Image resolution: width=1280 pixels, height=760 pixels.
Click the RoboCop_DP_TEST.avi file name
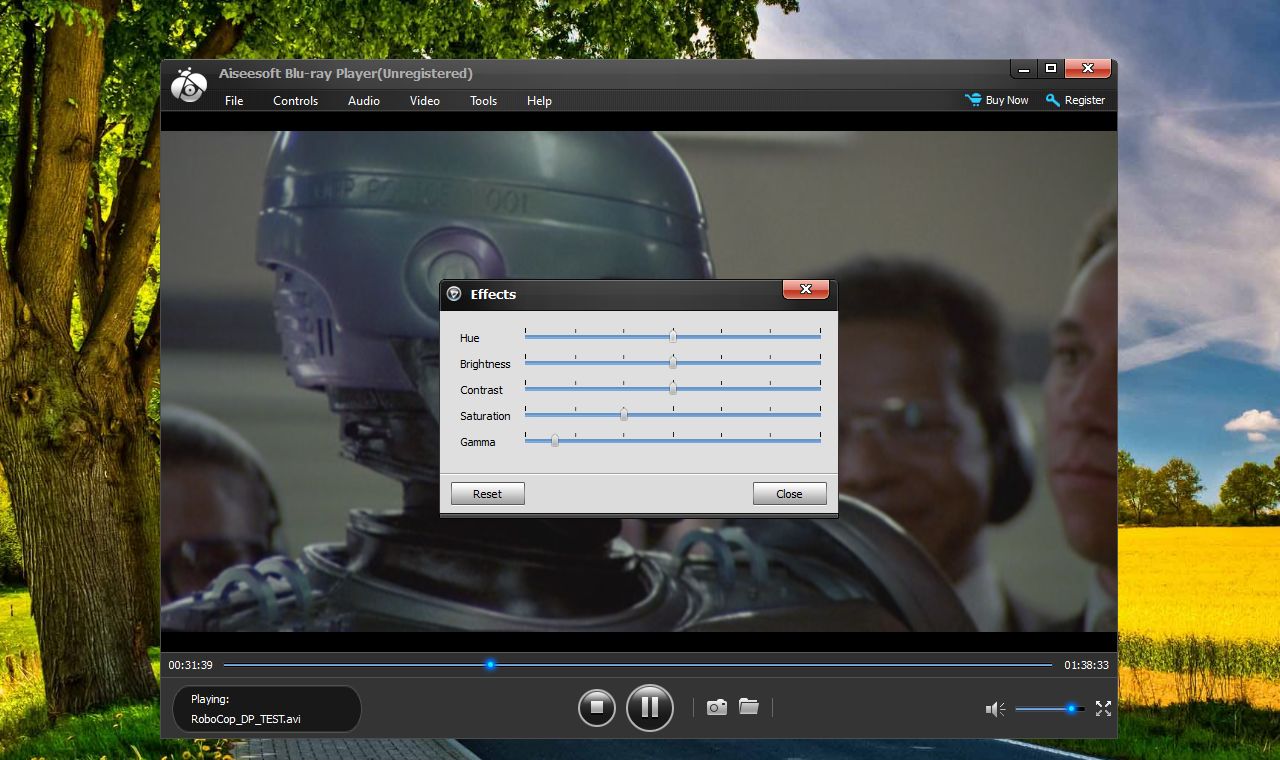tap(245, 719)
